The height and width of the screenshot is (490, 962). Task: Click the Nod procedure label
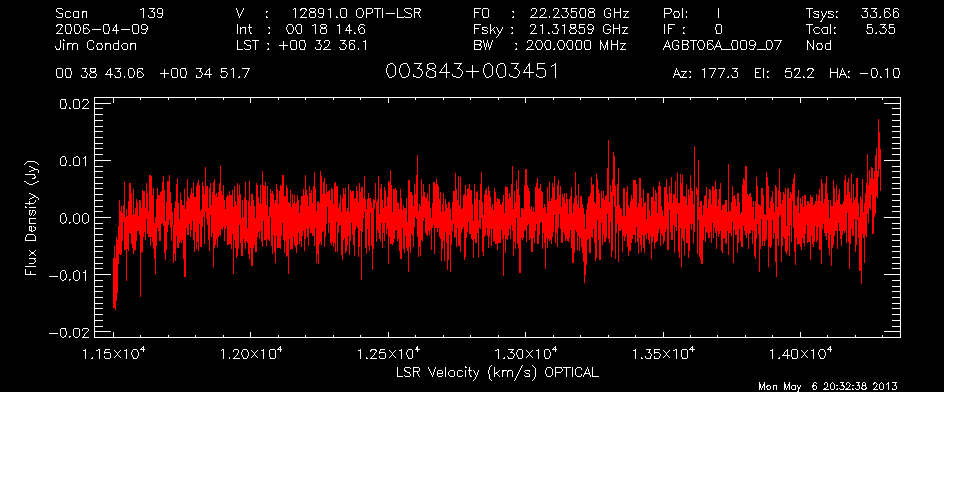[818, 45]
